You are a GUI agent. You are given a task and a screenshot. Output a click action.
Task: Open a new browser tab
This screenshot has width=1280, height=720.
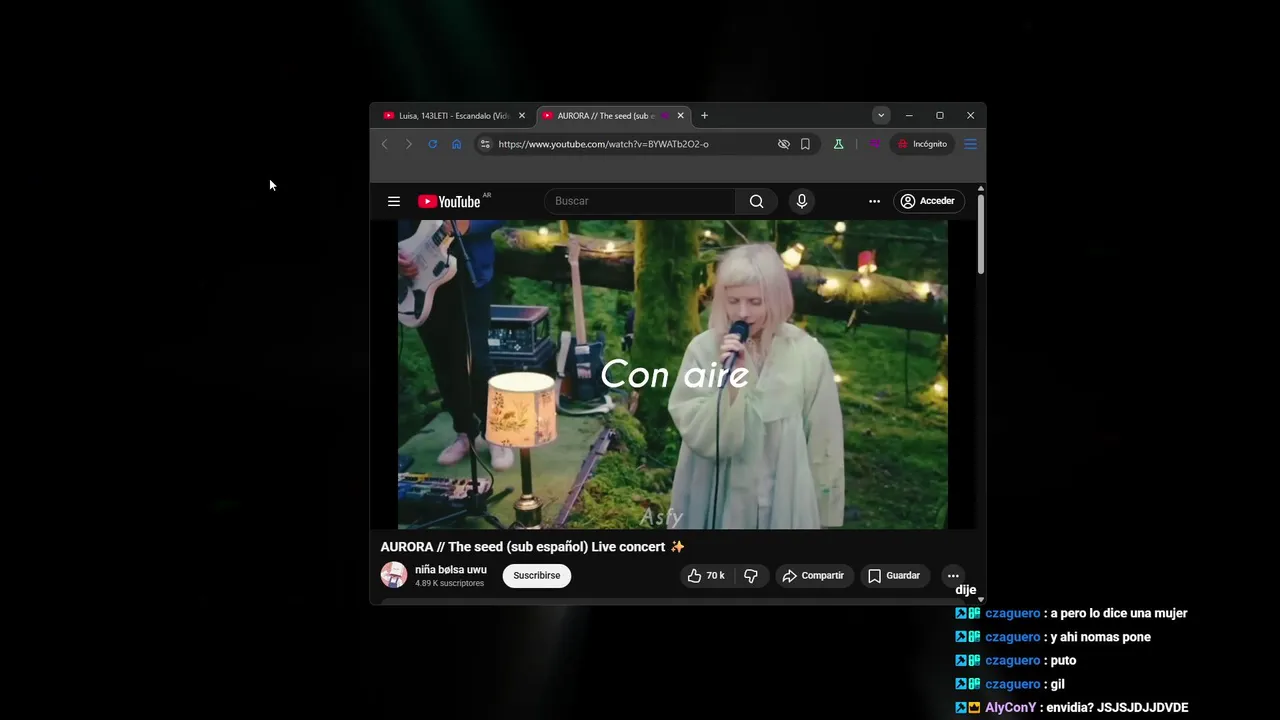tap(704, 116)
